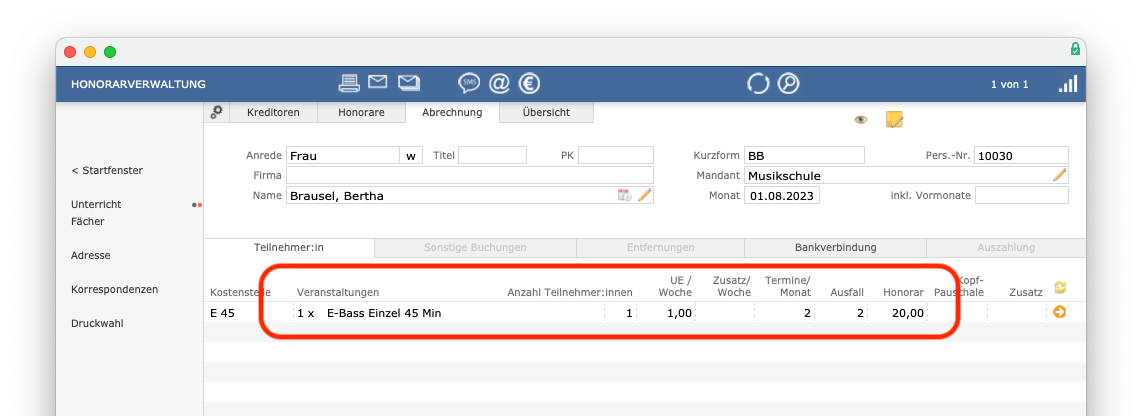1142x416 pixels.
Task: Open the Bankverbindung sub-tab
Action: coord(835,248)
